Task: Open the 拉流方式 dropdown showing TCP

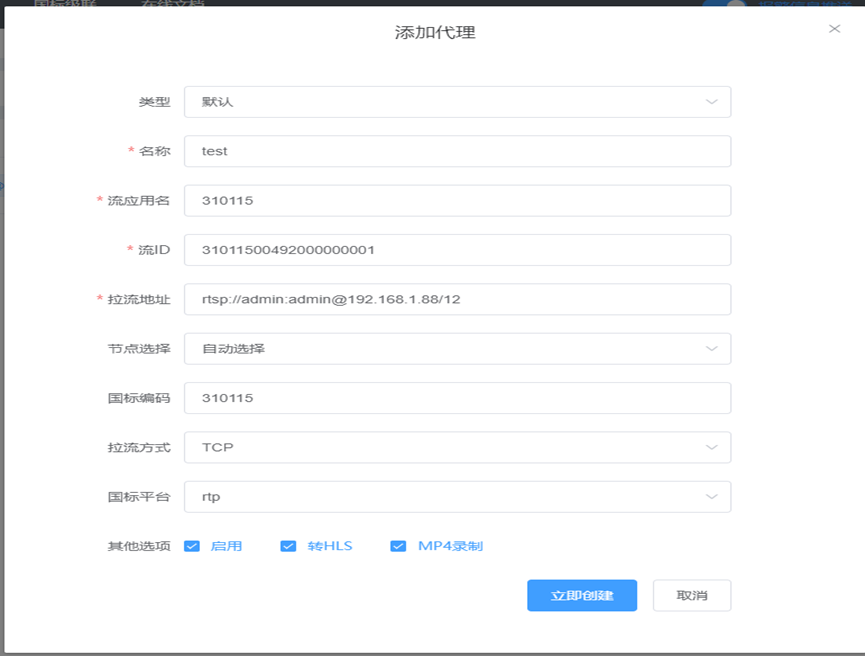Action: 457,447
